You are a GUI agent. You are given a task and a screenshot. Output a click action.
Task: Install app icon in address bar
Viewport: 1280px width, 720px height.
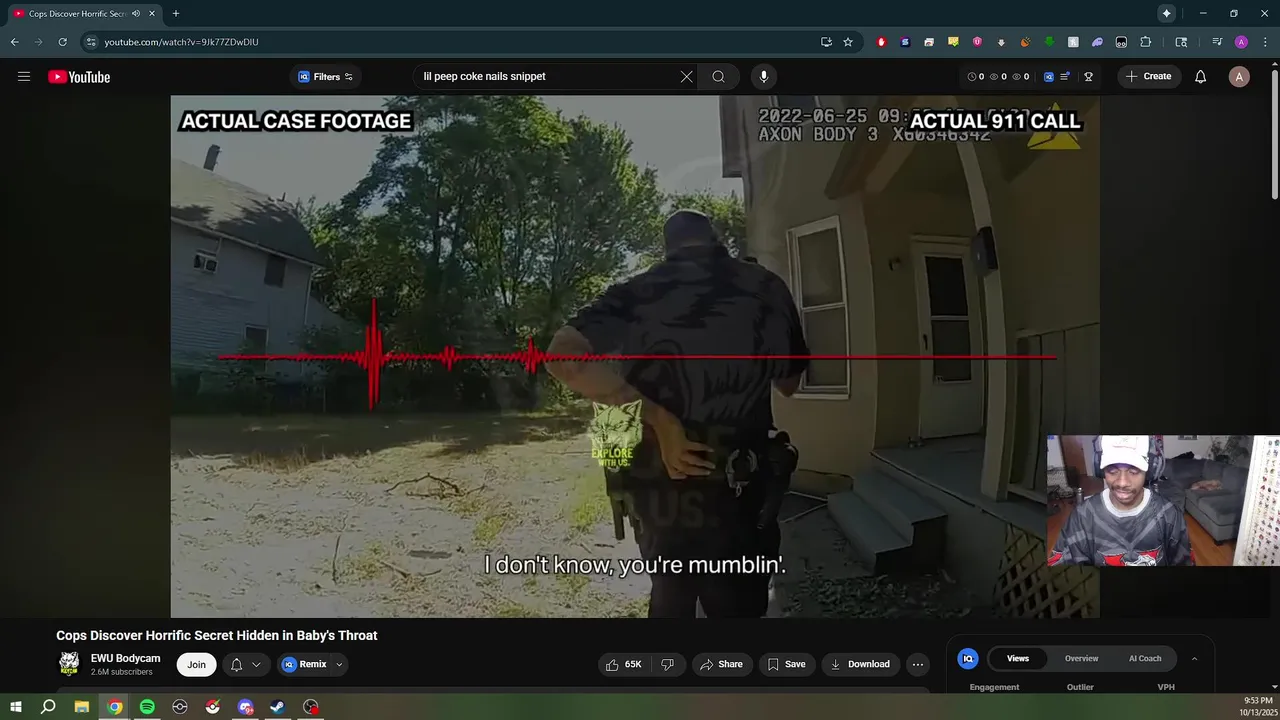pyautogui.click(x=826, y=42)
